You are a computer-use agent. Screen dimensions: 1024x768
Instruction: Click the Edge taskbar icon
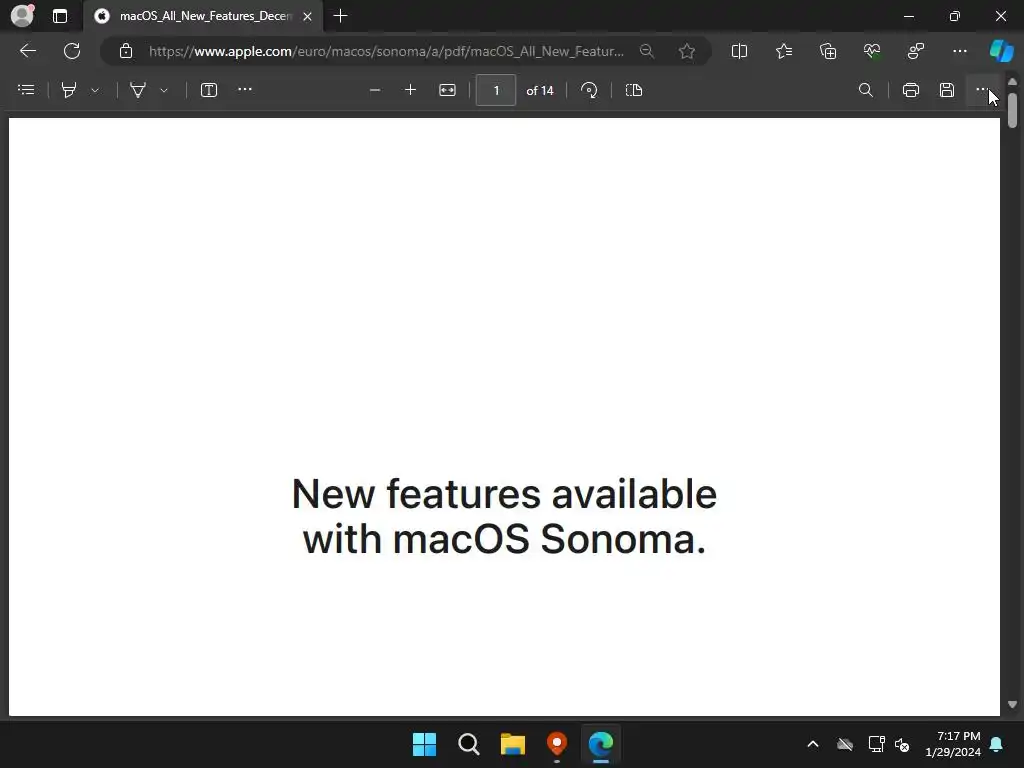point(601,744)
